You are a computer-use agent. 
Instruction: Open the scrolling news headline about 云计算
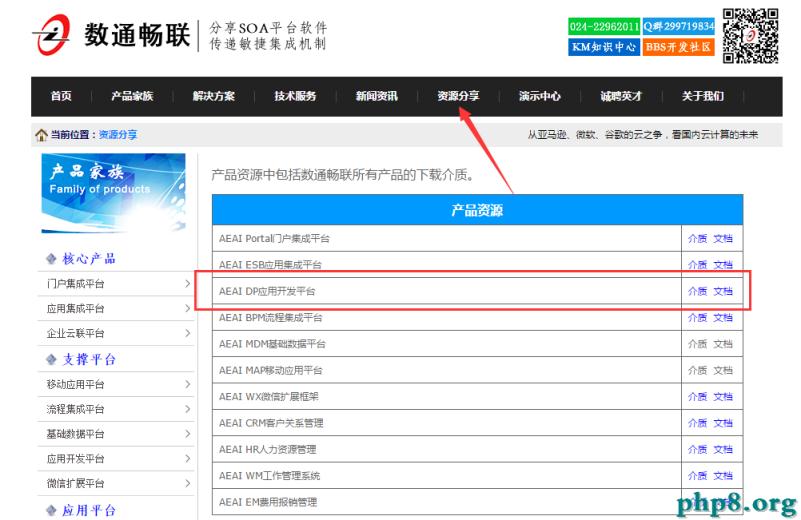643,135
